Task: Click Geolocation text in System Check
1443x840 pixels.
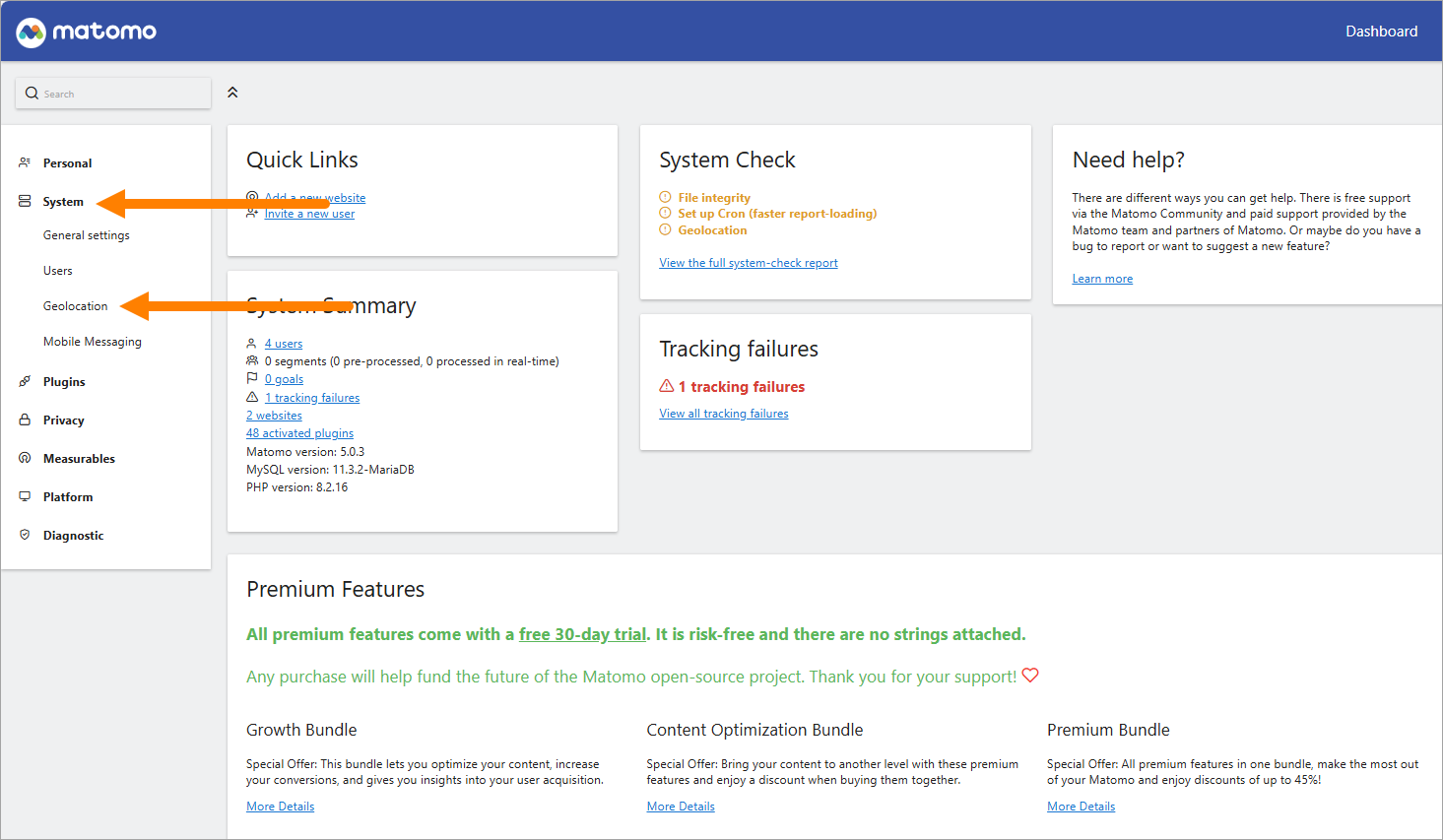Action: pyautogui.click(x=712, y=230)
